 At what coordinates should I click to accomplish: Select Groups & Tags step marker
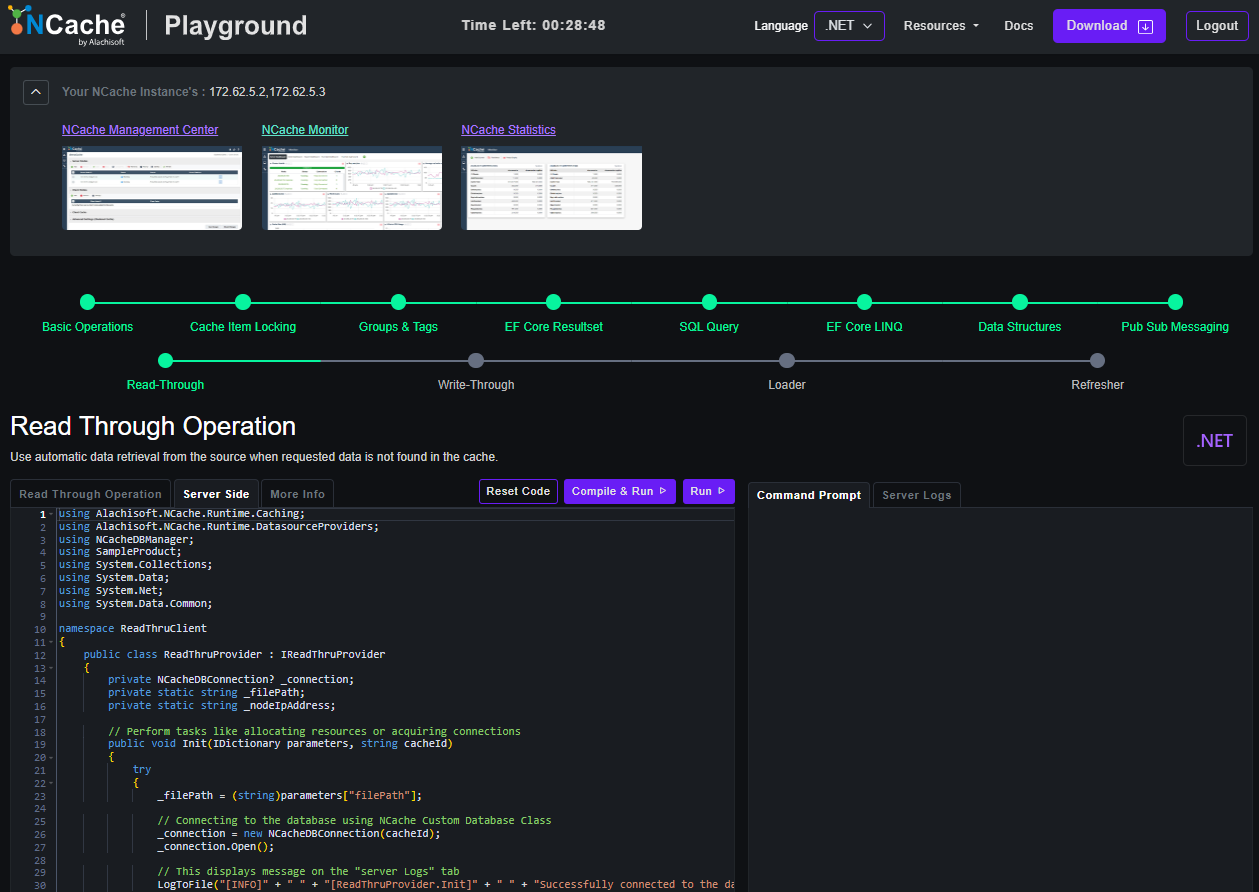(398, 302)
